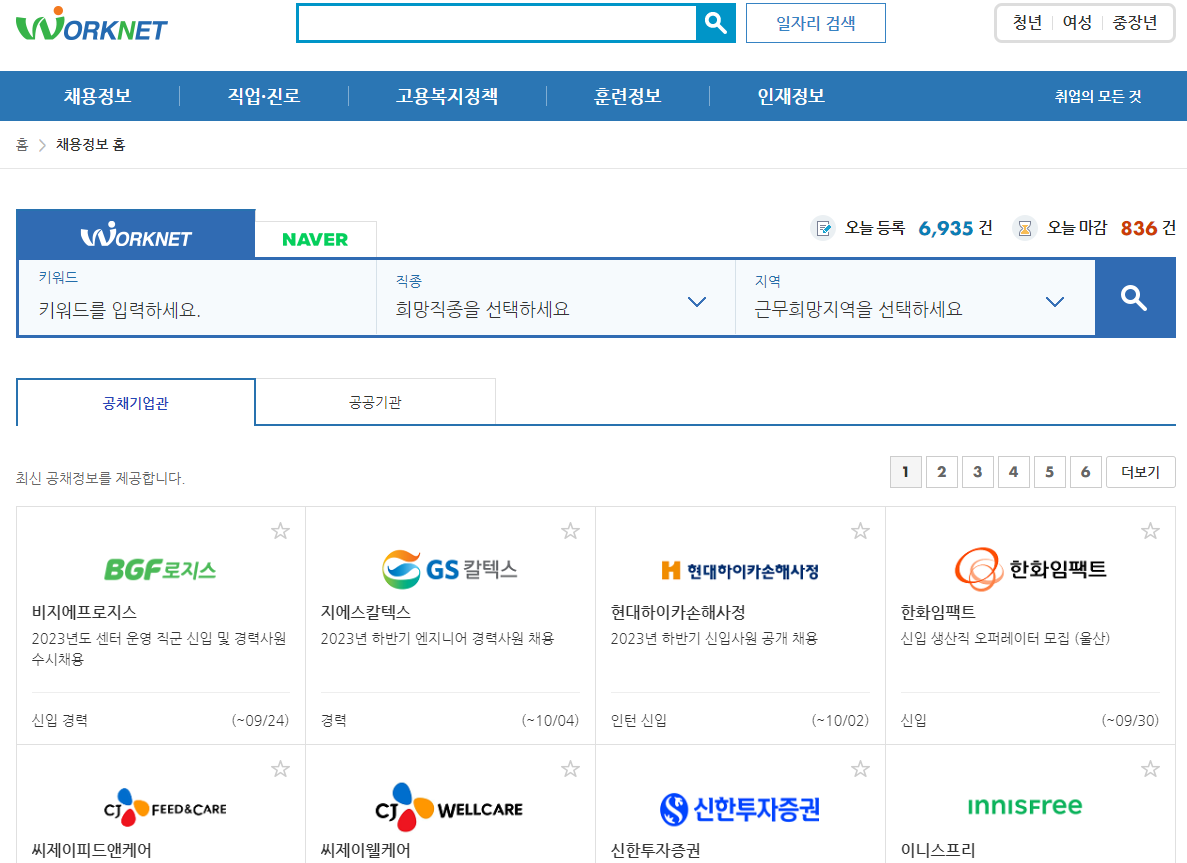Click the top search input field

coord(497,23)
